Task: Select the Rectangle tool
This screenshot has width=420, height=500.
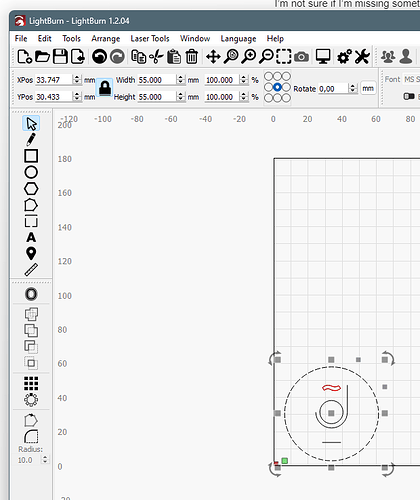Action: [x=31, y=156]
